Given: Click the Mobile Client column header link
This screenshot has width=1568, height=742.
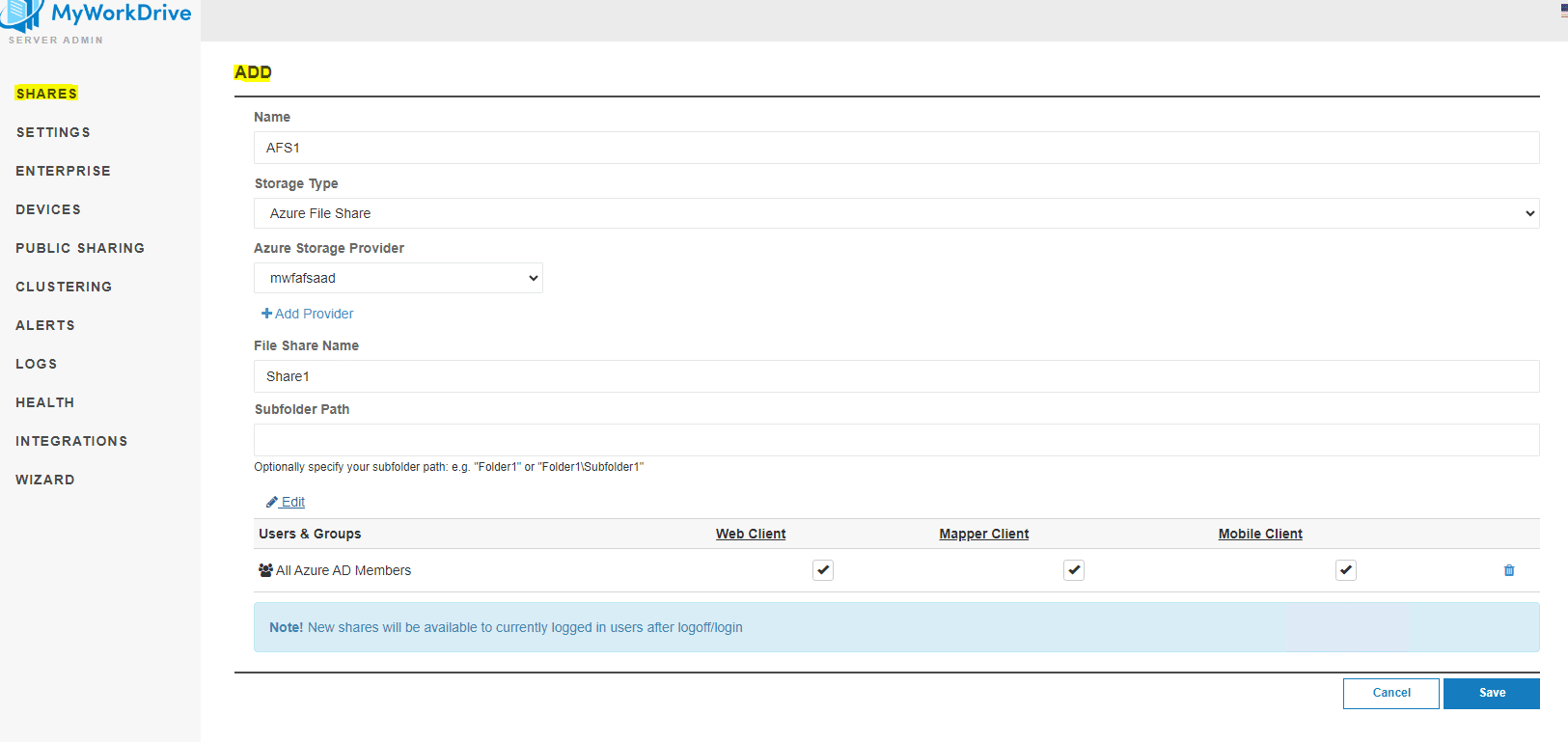Looking at the screenshot, I should coord(1259,534).
